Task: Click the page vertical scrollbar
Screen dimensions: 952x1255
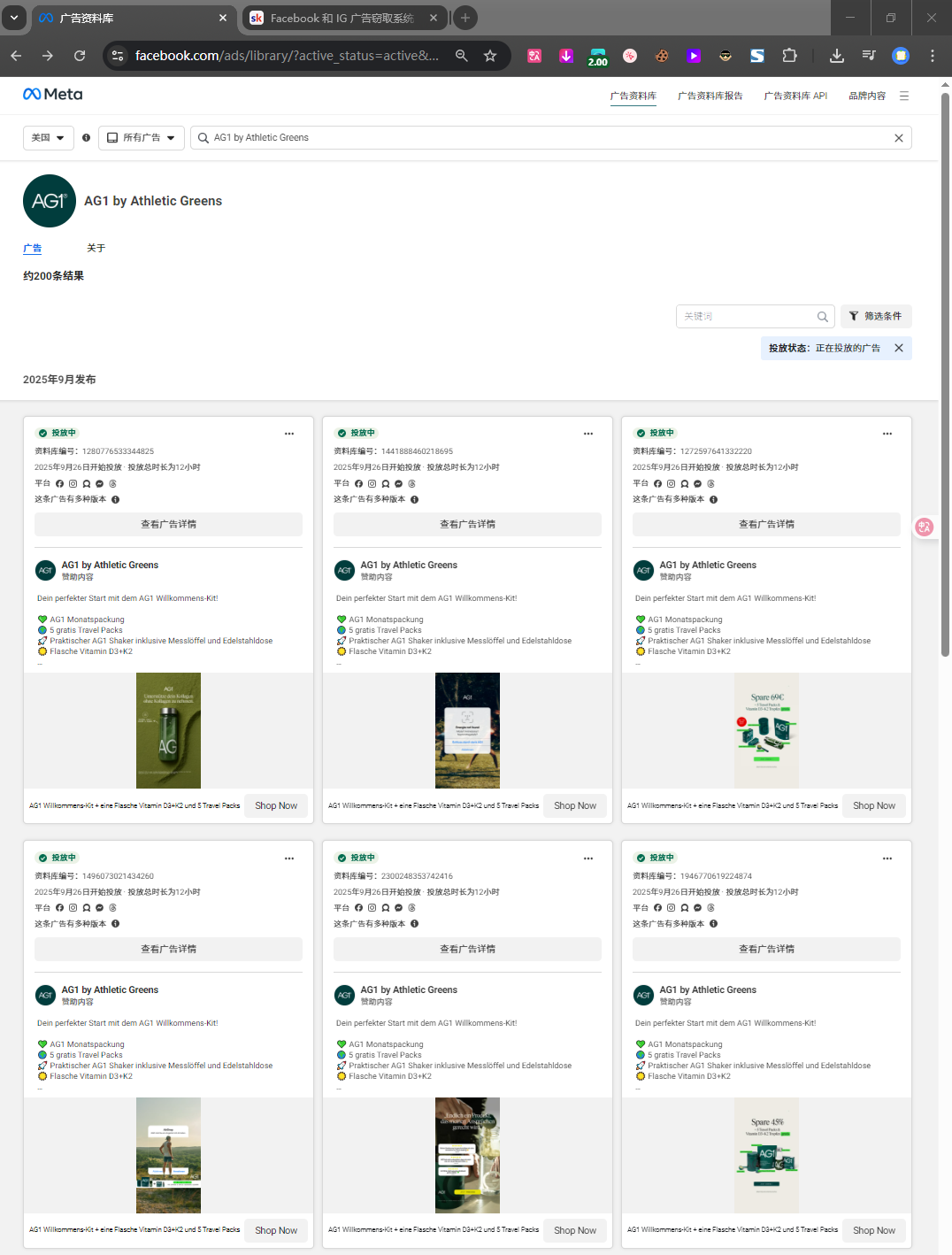Action: [945, 372]
